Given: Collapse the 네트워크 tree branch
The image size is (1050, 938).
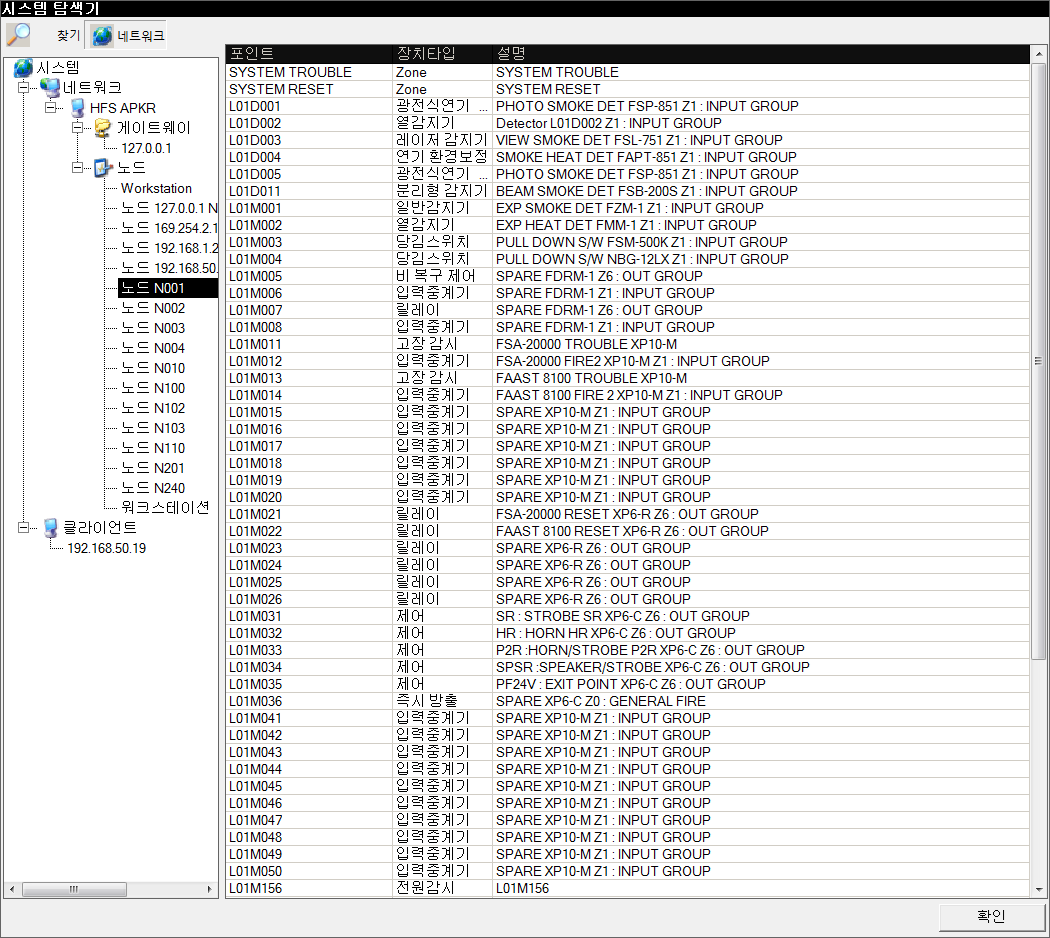Looking at the screenshot, I should point(23,88).
